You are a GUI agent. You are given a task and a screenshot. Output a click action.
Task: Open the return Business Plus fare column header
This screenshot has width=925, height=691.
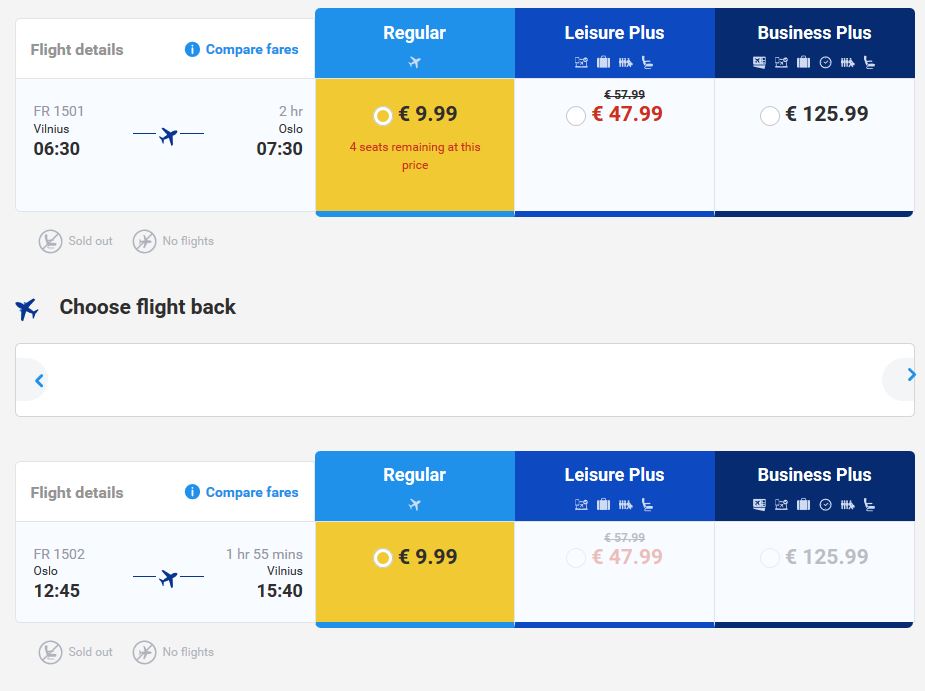[x=815, y=486]
